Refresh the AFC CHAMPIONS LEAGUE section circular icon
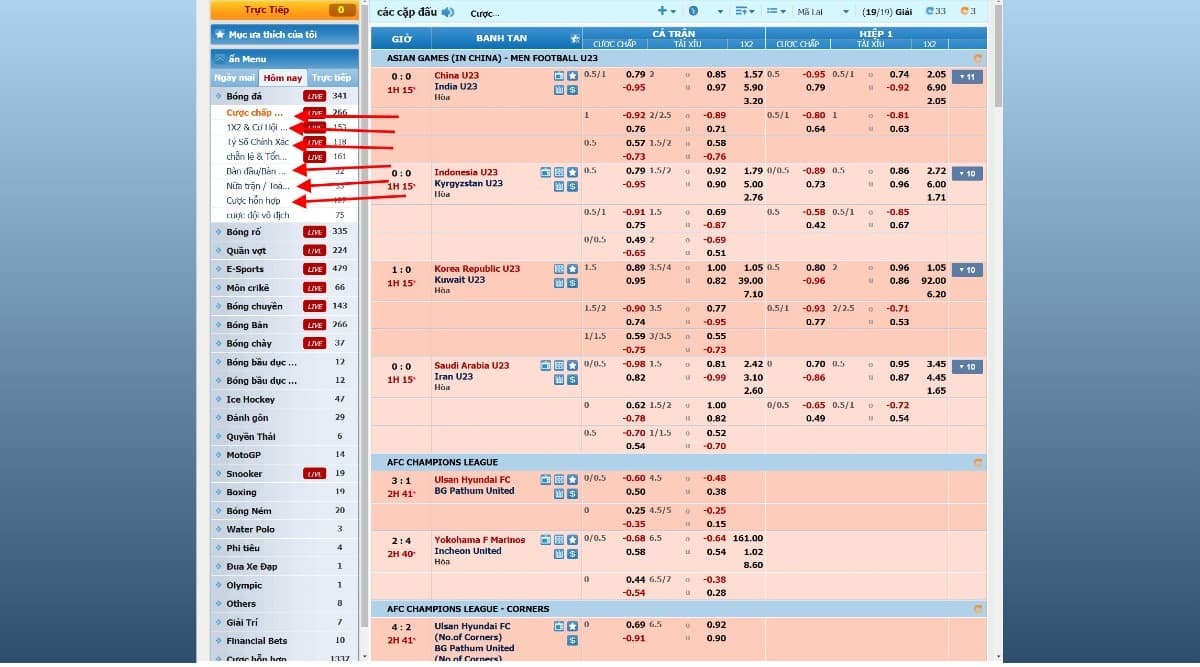1200x667 pixels. coord(977,462)
